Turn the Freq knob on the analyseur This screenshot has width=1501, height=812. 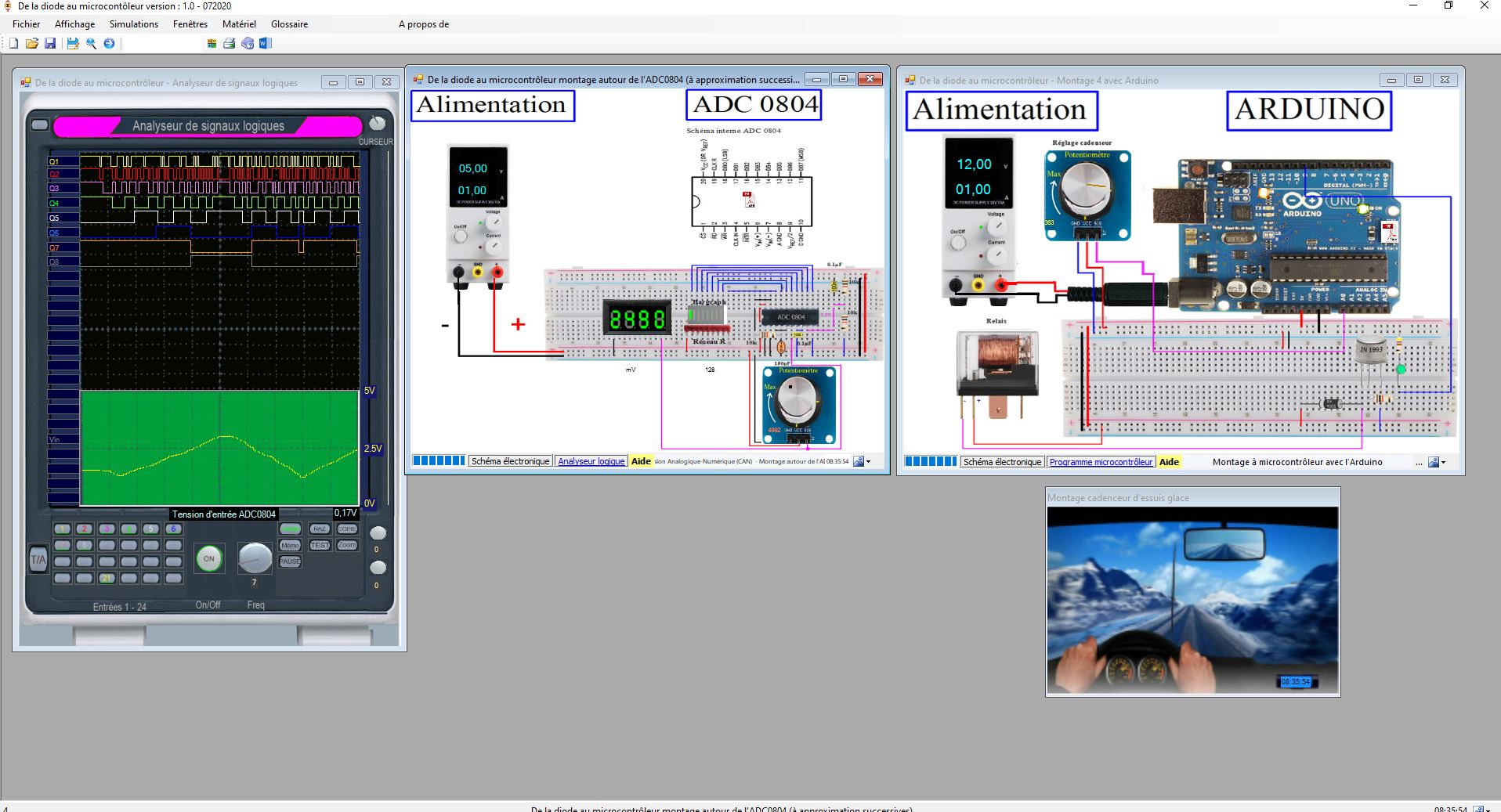pyautogui.click(x=255, y=558)
